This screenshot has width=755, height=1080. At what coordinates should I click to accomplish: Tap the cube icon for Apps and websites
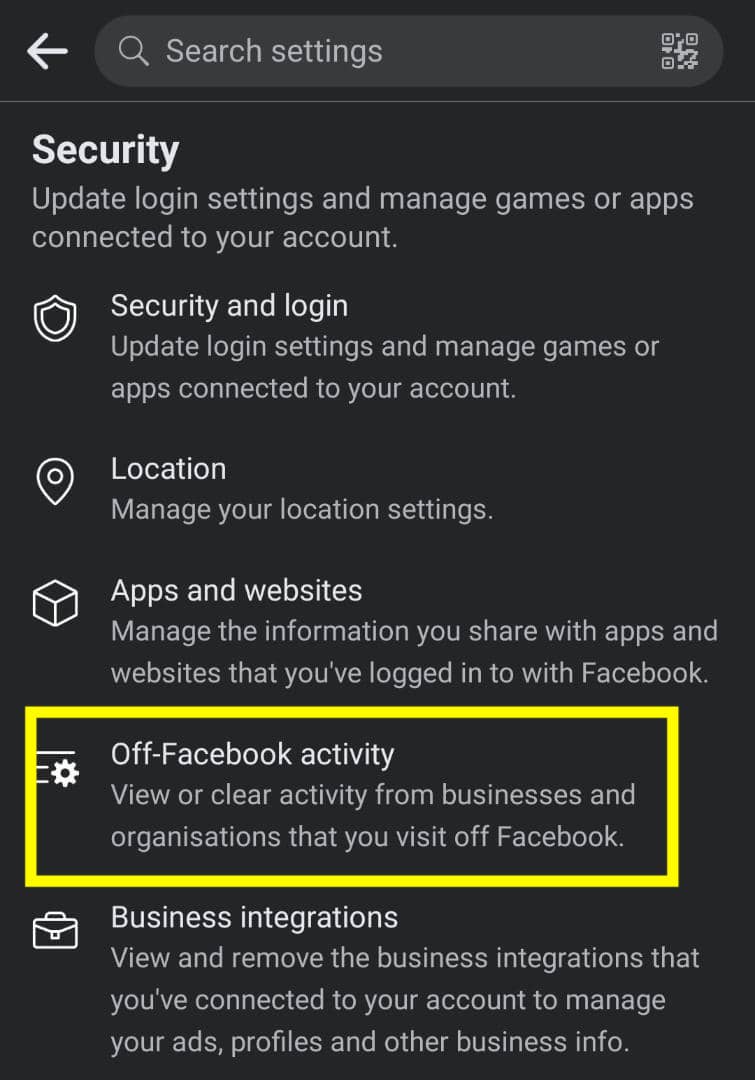[55, 603]
